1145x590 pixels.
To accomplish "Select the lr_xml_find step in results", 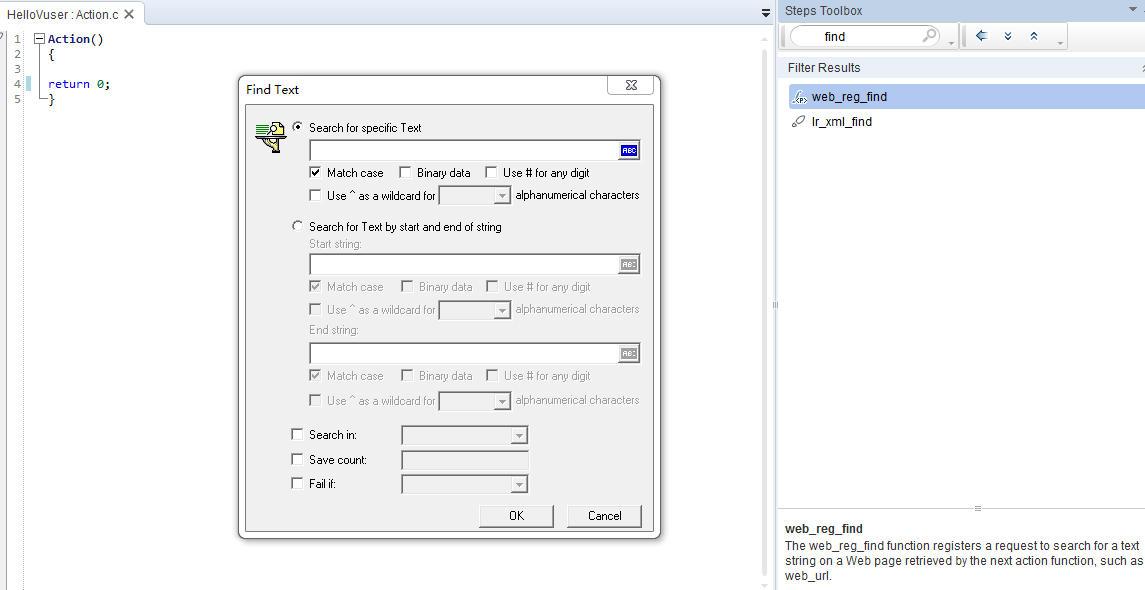I will tap(841, 122).
